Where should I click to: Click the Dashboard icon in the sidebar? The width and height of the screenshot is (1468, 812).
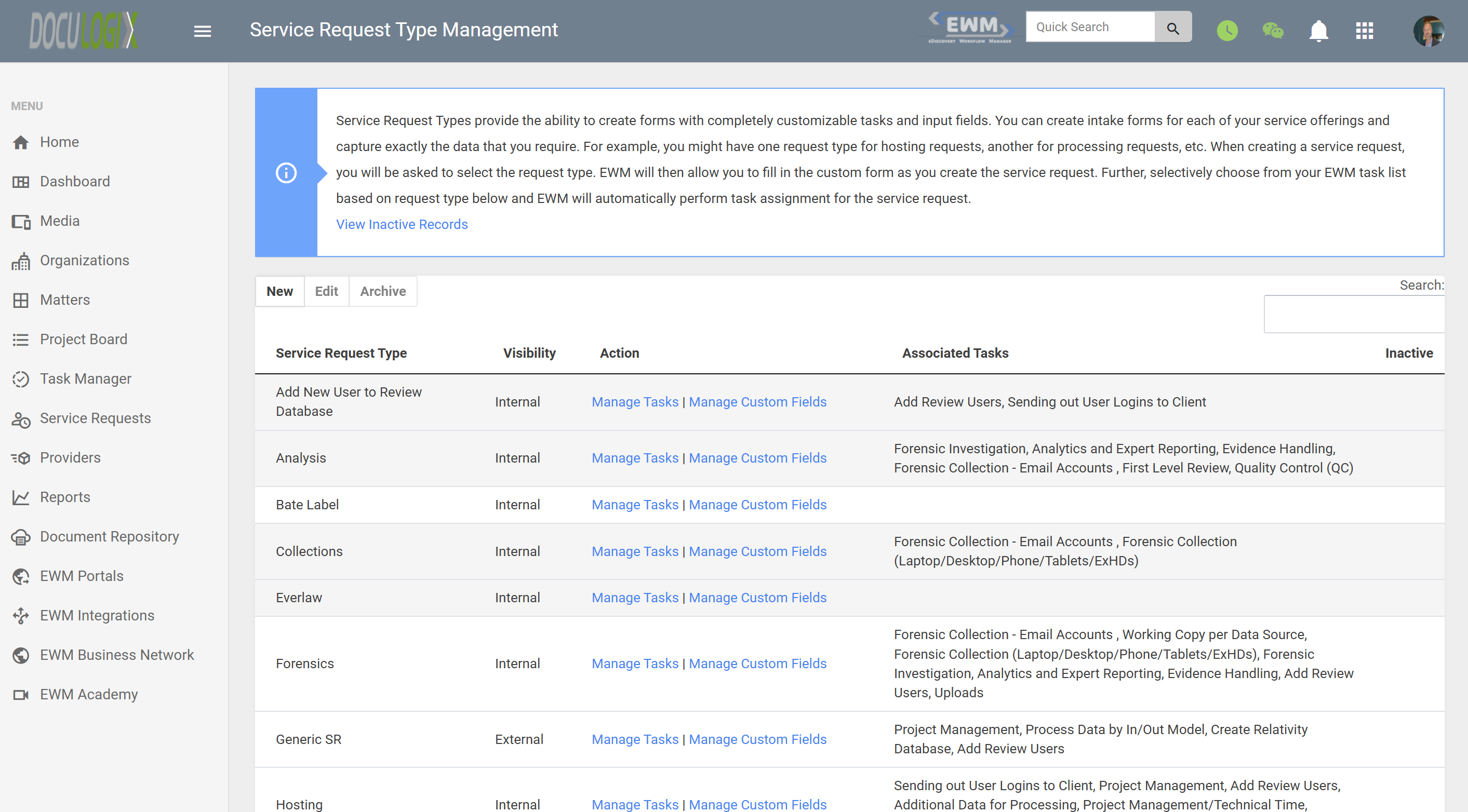[21, 182]
